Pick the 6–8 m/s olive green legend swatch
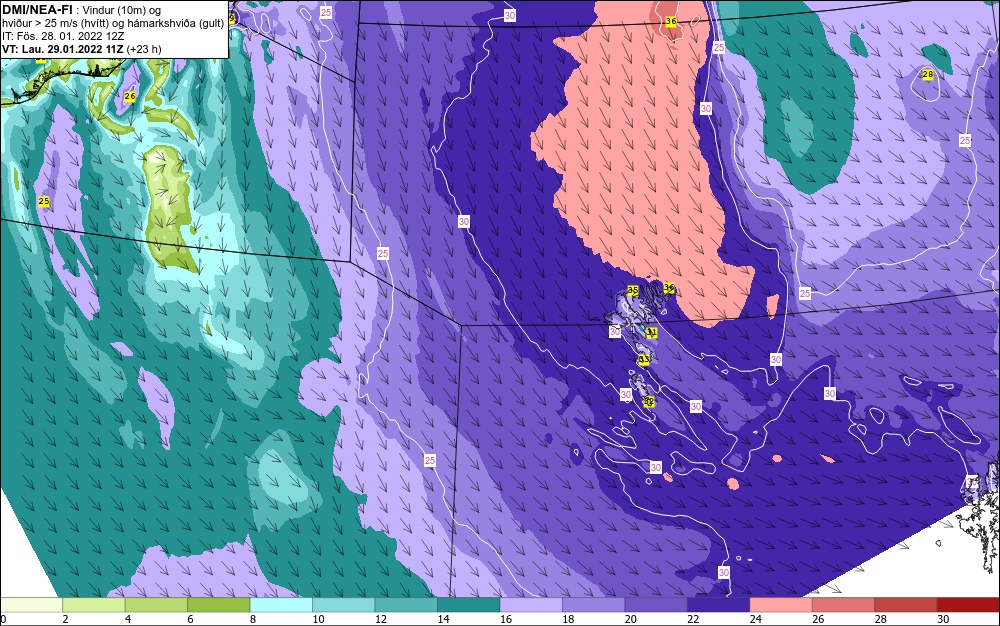The image size is (1000, 626). tap(219, 605)
